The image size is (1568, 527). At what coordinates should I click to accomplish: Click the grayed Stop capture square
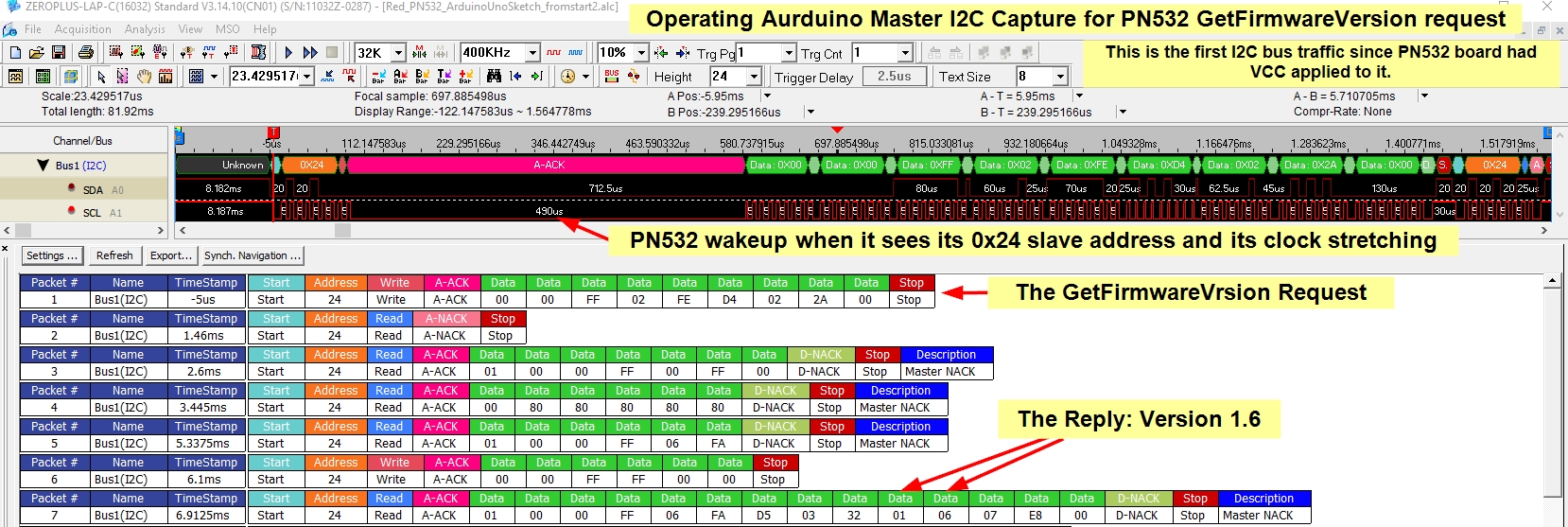[331, 52]
